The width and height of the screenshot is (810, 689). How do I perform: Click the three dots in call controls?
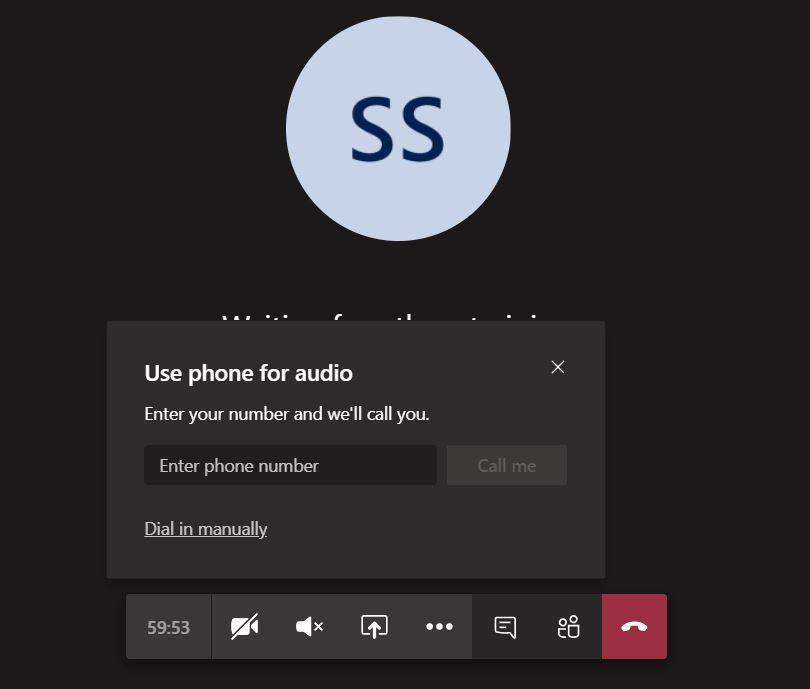click(x=439, y=627)
